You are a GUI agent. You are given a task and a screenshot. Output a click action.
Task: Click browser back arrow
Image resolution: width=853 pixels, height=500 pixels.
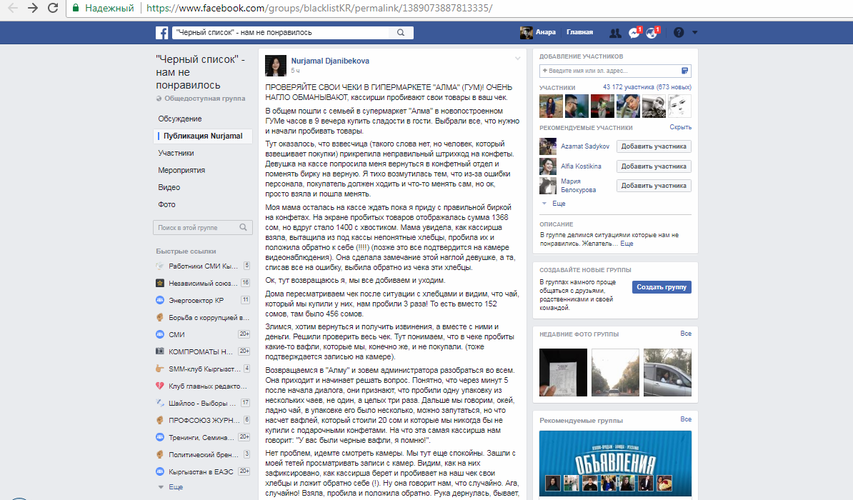pyautogui.click(x=10, y=8)
